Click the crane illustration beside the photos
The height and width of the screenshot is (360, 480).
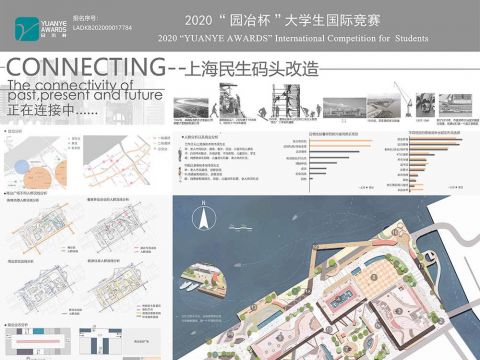pos(403,99)
